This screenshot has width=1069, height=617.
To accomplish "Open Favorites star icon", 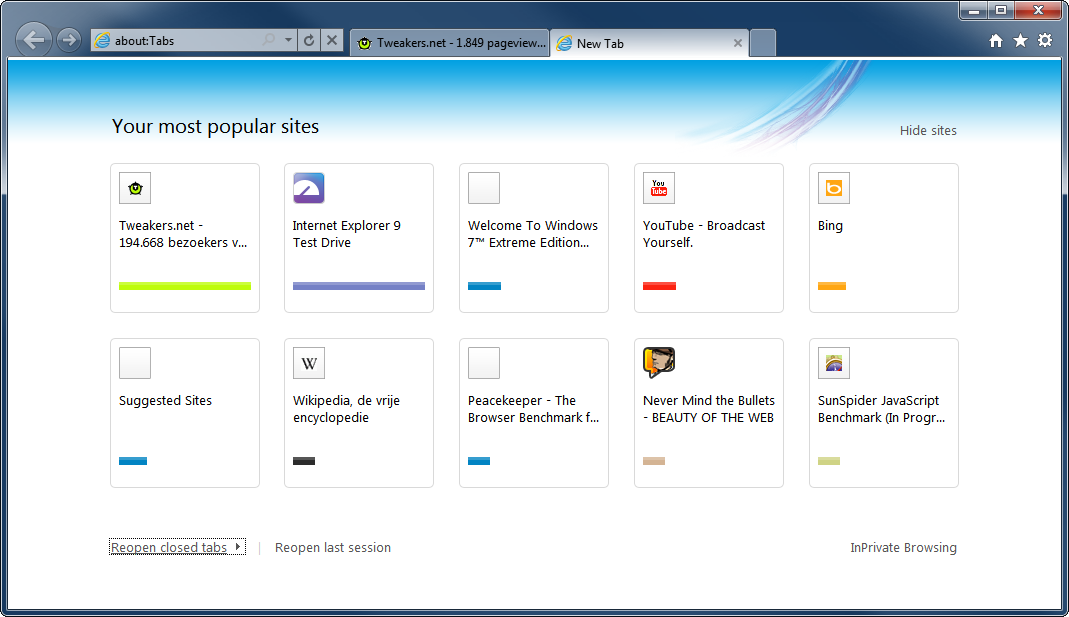I will pyautogui.click(x=1021, y=41).
